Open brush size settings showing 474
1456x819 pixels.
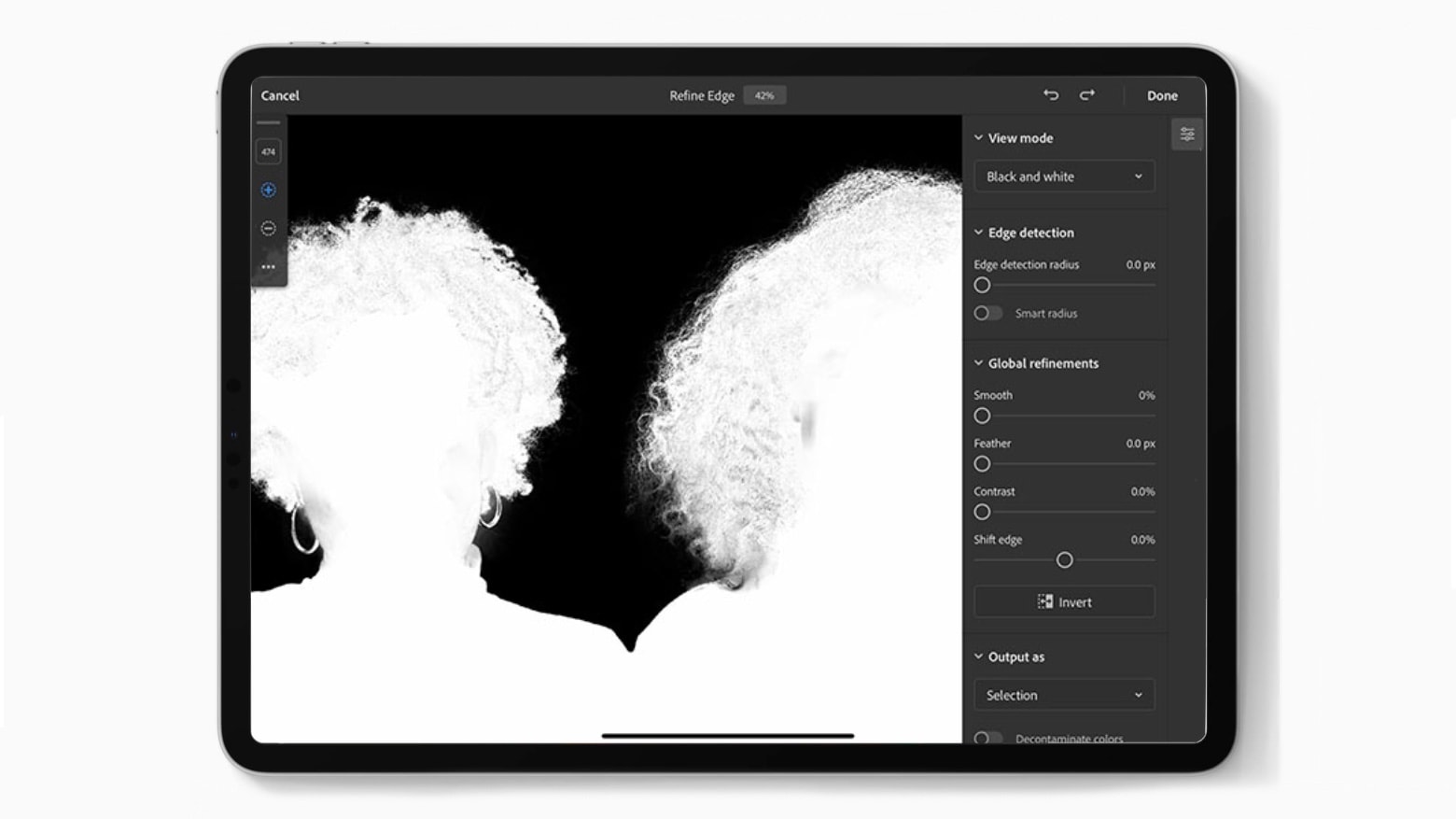point(268,149)
